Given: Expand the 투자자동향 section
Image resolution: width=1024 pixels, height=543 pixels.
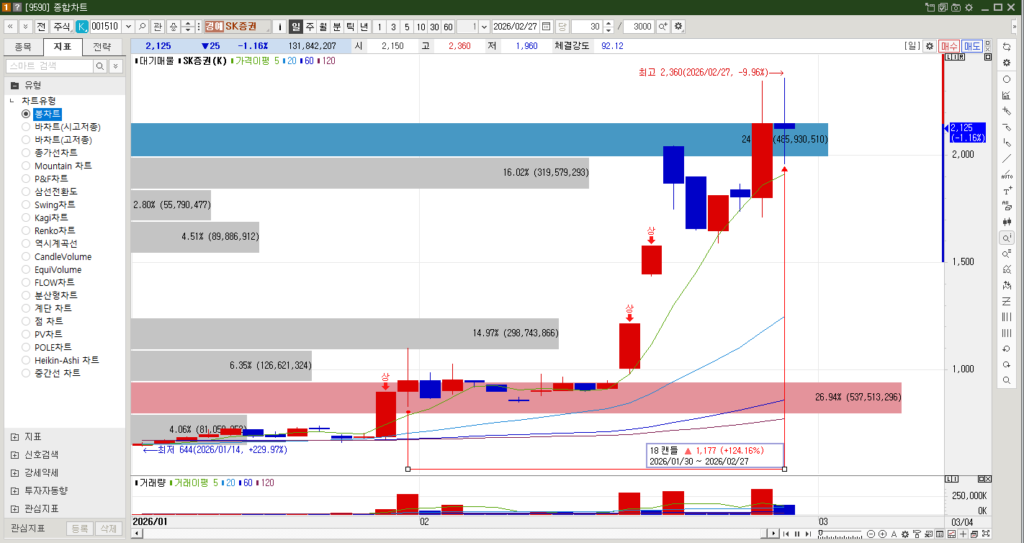Looking at the screenshot, I should tap(14, 490).
